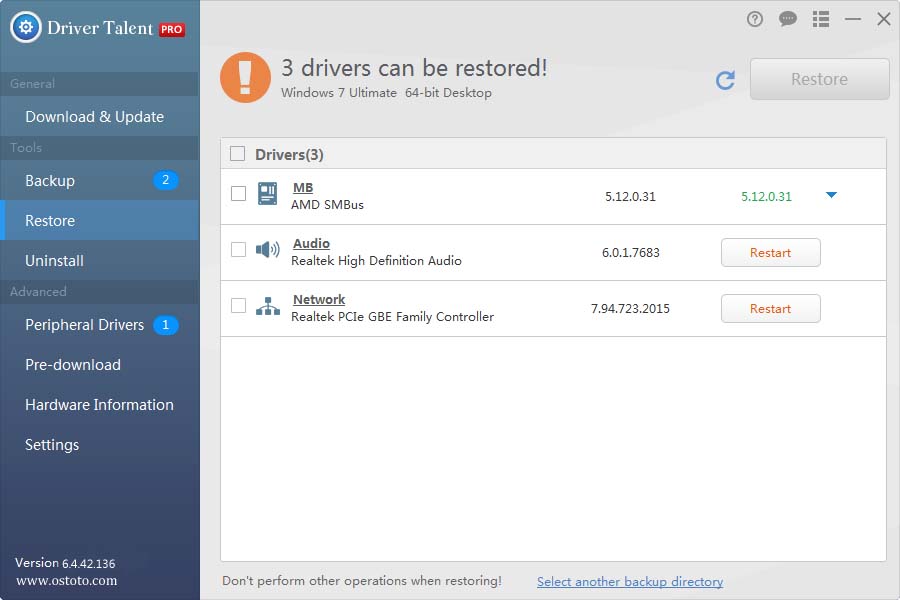
Task: Click the orange exclamation warning icon
Action: pyautogui.click(x=245, y=78)
